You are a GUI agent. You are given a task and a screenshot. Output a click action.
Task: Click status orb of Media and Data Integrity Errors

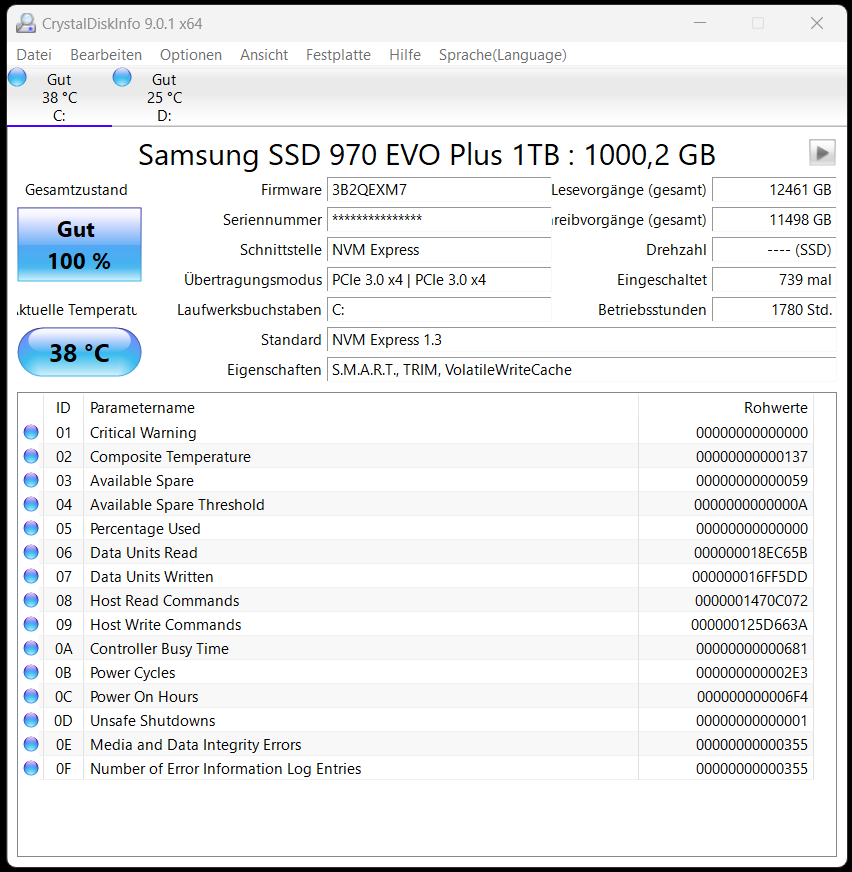pyautogui.click(x=31, y=744)
